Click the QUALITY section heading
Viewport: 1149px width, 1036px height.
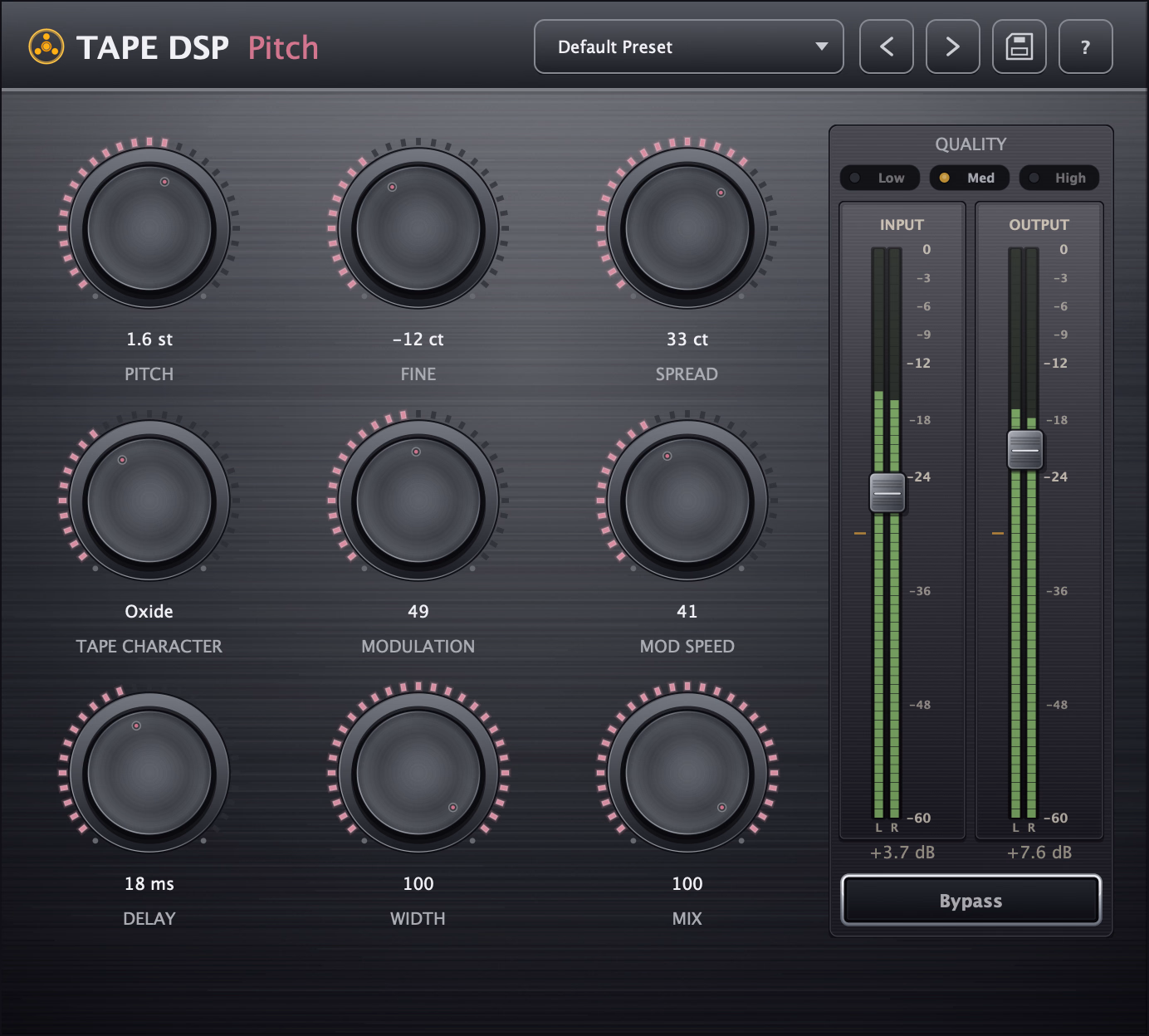(x=971, y=144)
